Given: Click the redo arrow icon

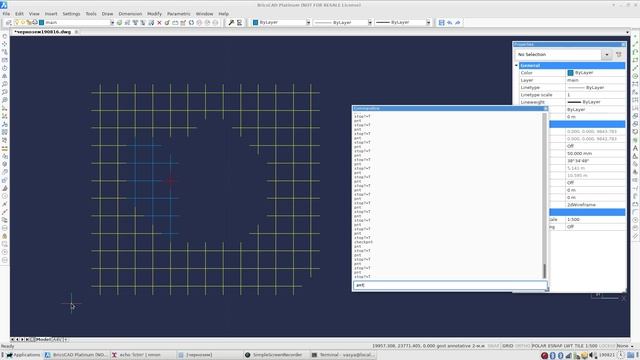Looking at the screenshot, I should [458, 23].
